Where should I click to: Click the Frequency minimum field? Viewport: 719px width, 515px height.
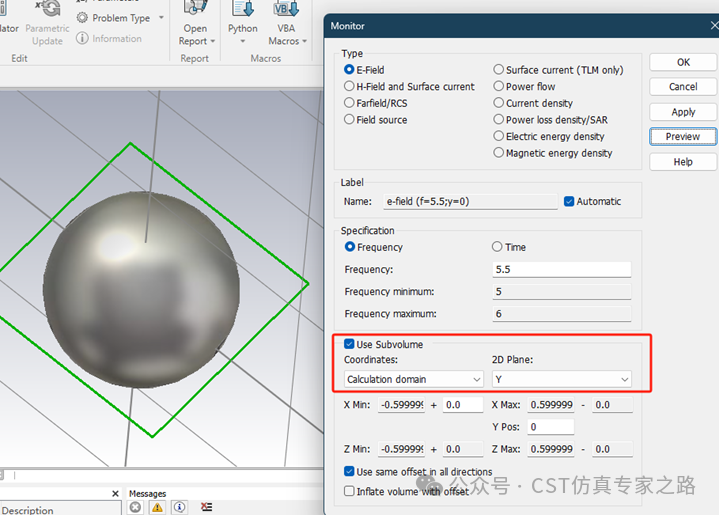pyautogui.click(x=562, y=292)
